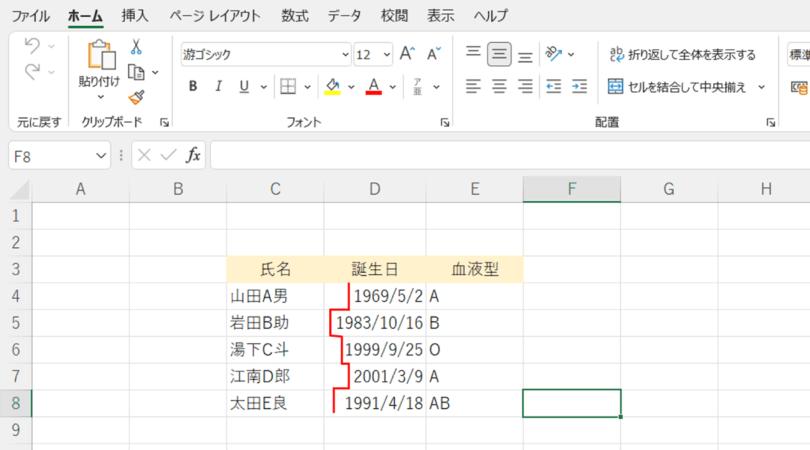Expand fill color dropdown arrow
Viewport: 810px width, 450px height.
pos(351,87)
